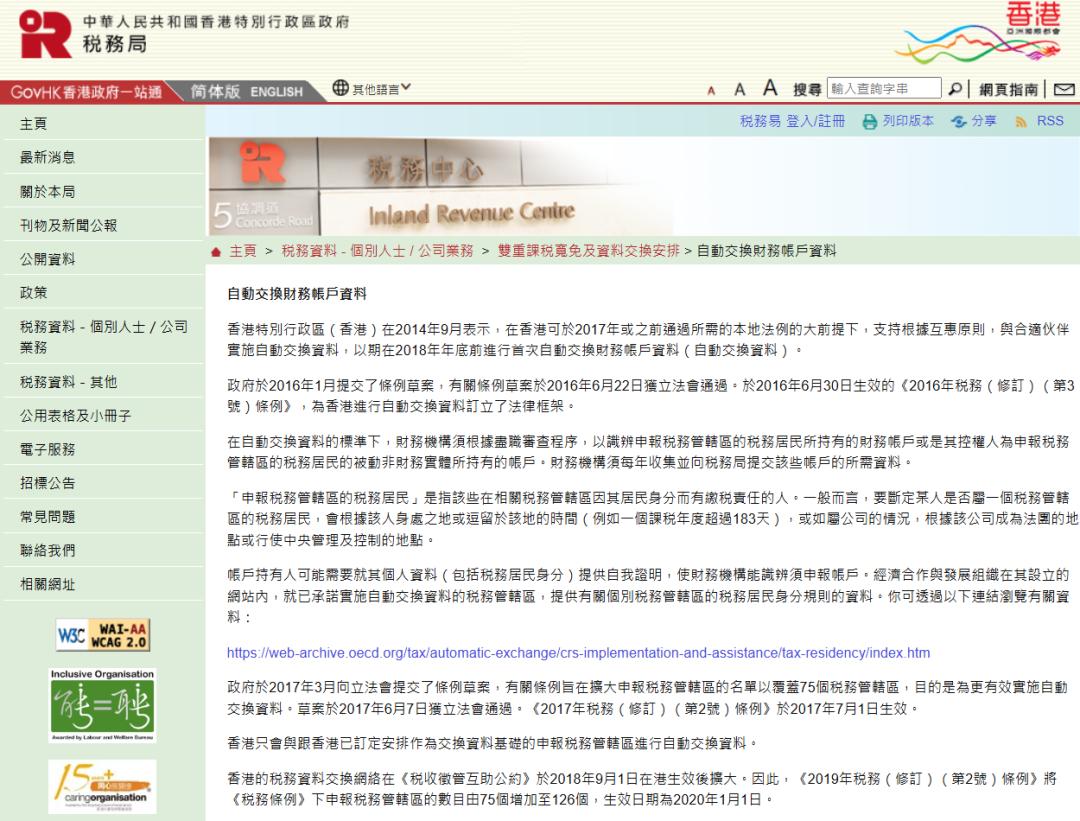This screenshot has width=1080, height=821.
Task: Click the Inclusive Organisation green logo
Action: point(103,705)
